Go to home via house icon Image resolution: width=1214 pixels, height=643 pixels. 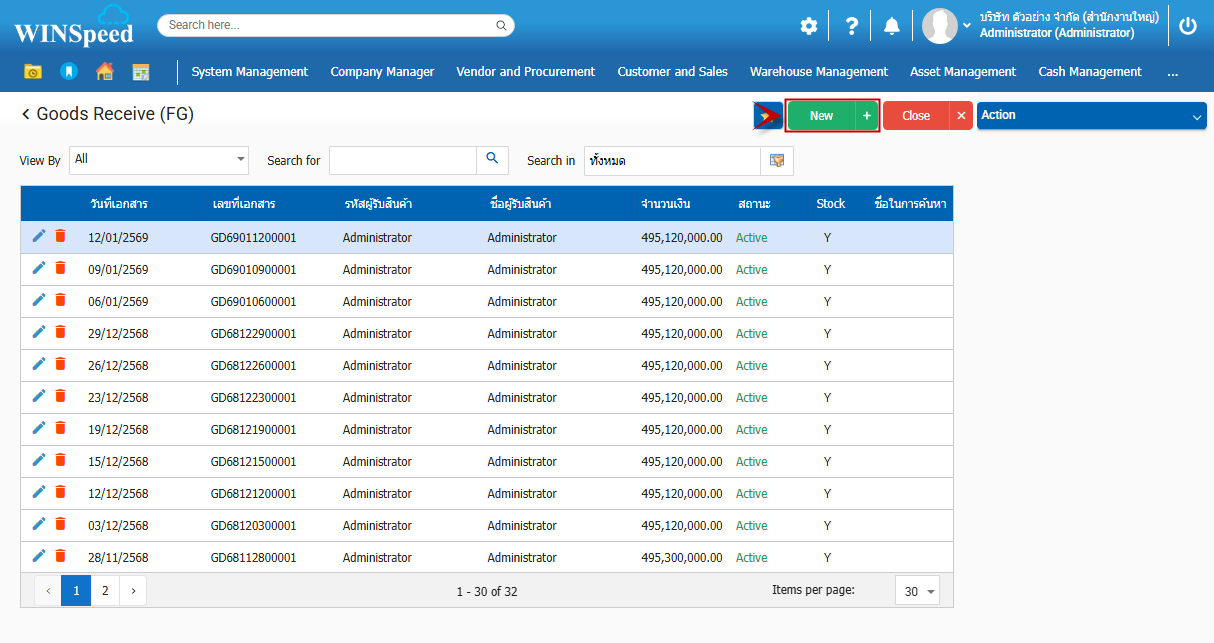point(104,72)
